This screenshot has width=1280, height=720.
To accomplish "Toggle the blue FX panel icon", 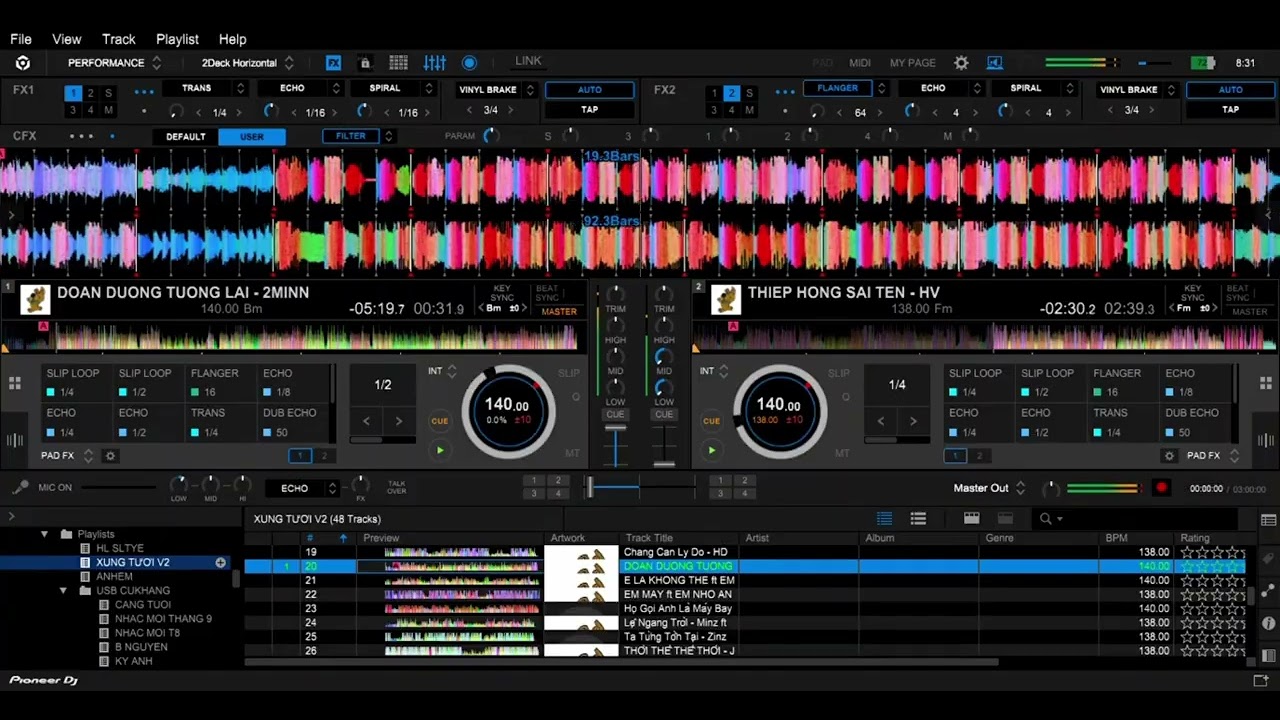I will coord(334,63).
